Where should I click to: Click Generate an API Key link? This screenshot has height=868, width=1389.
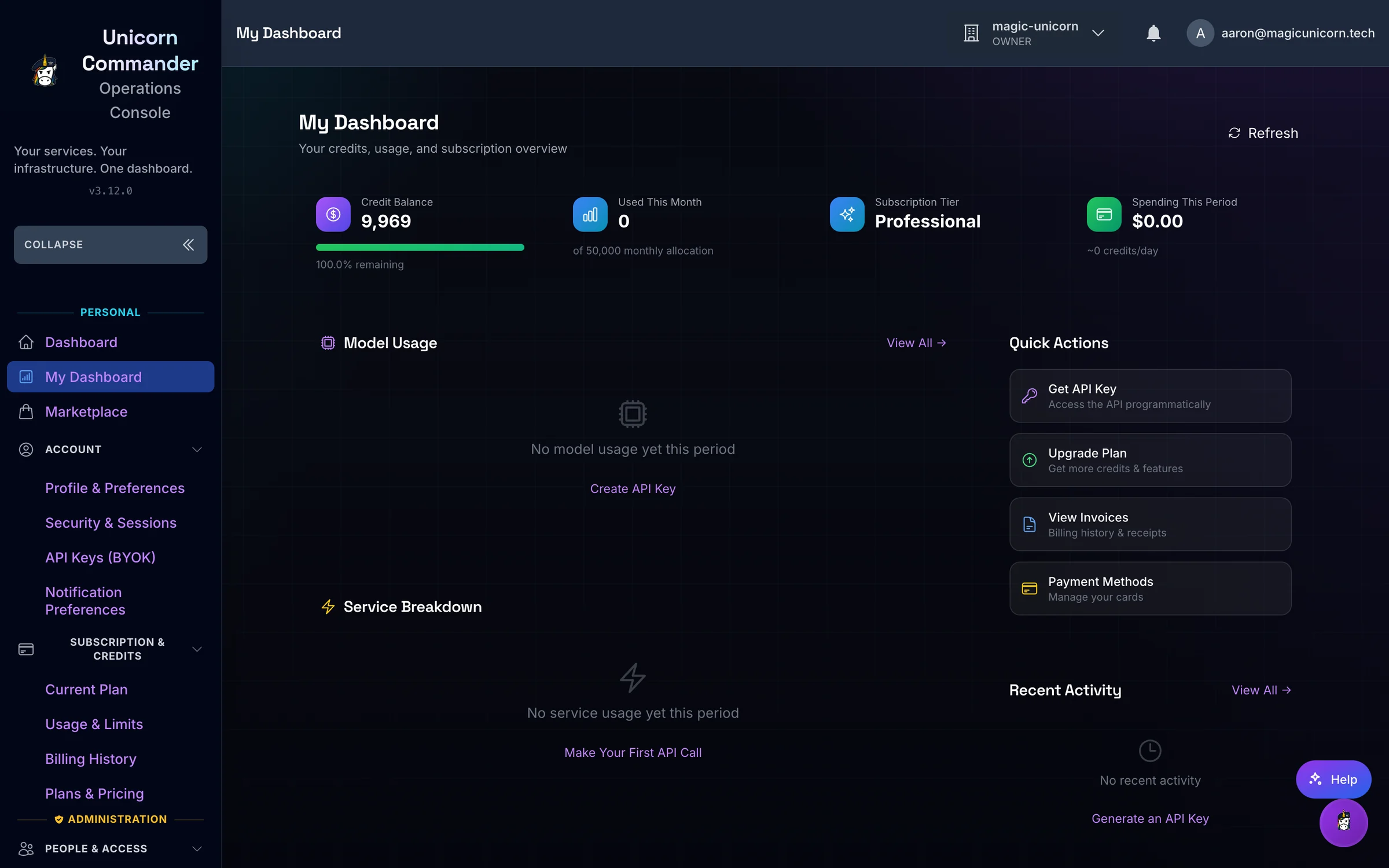tap(1150, 819)
